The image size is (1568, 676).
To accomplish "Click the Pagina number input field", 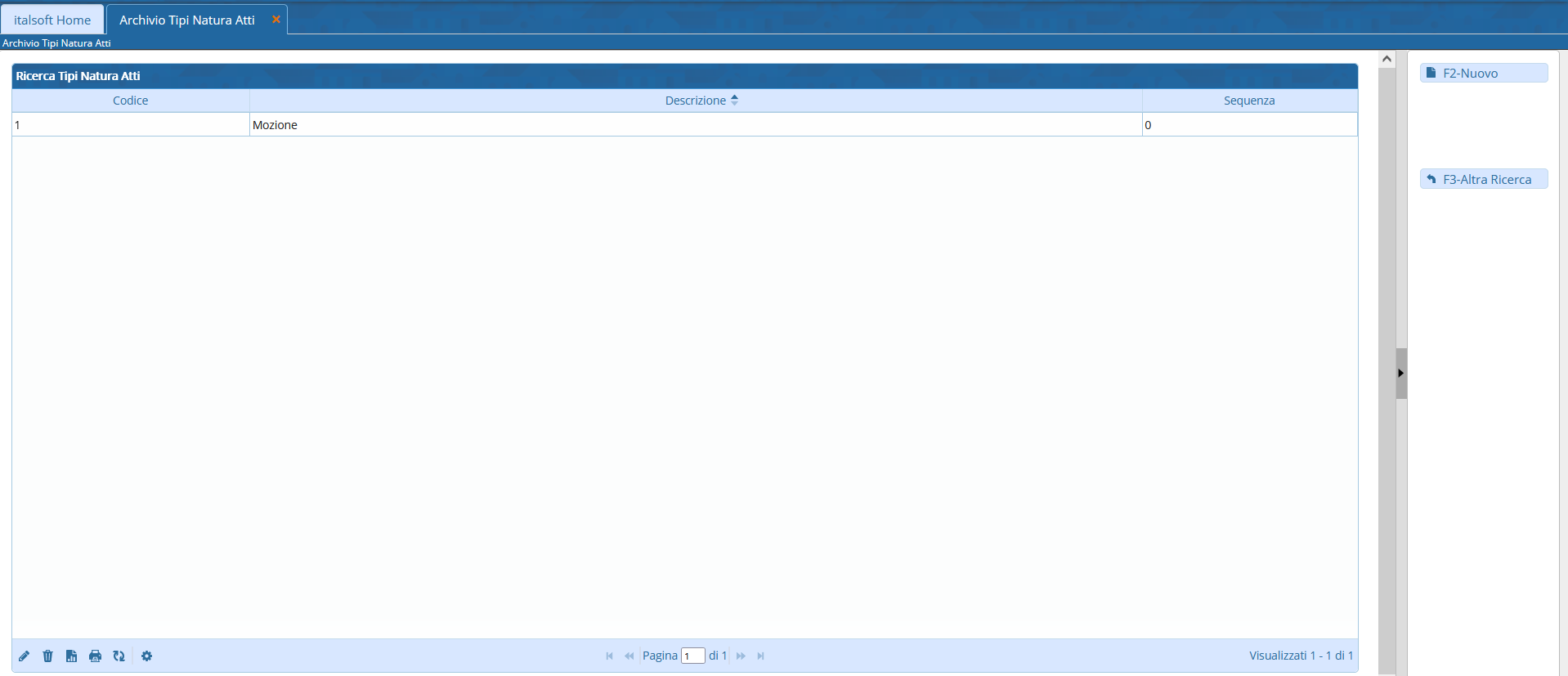I will [692, 656].
